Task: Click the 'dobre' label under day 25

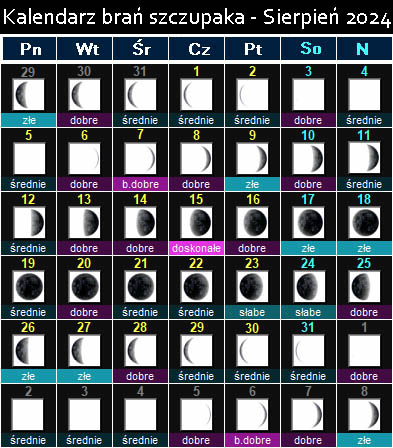Action: tap(364, 312)
